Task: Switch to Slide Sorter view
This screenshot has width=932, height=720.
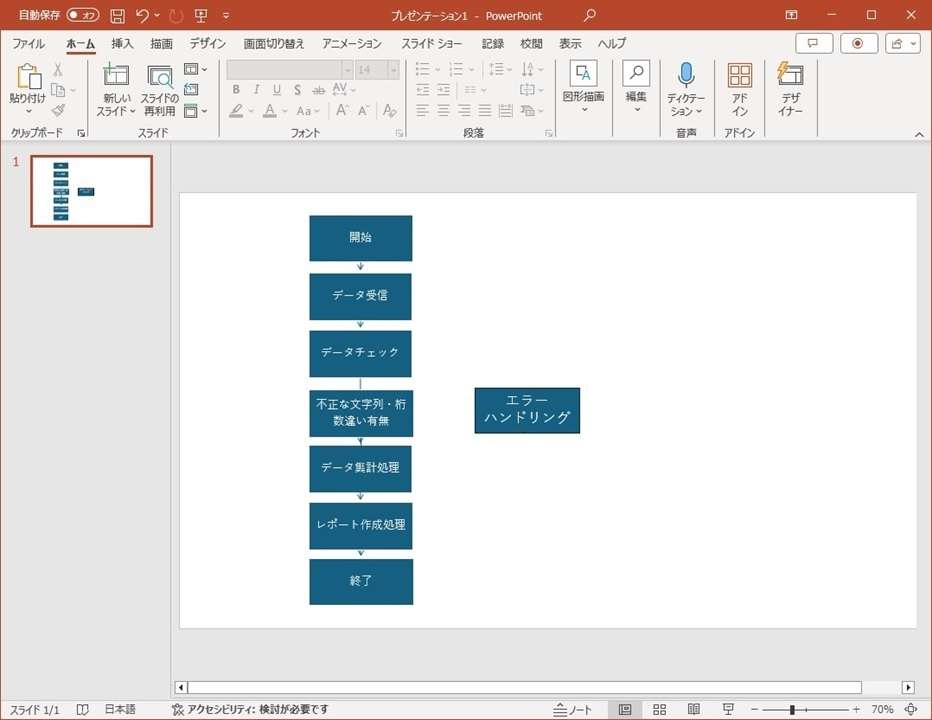Action: click(x=659, y=709)
